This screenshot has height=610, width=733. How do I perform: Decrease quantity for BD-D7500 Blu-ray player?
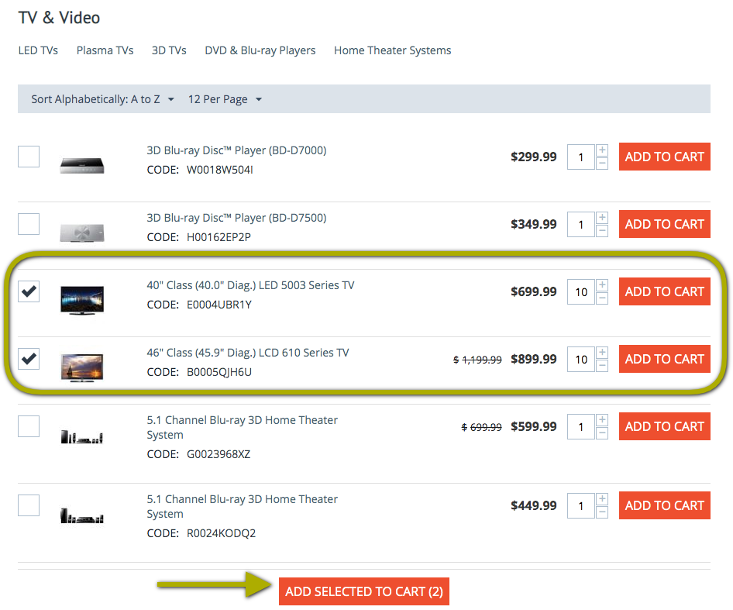[x=602, y=231]
